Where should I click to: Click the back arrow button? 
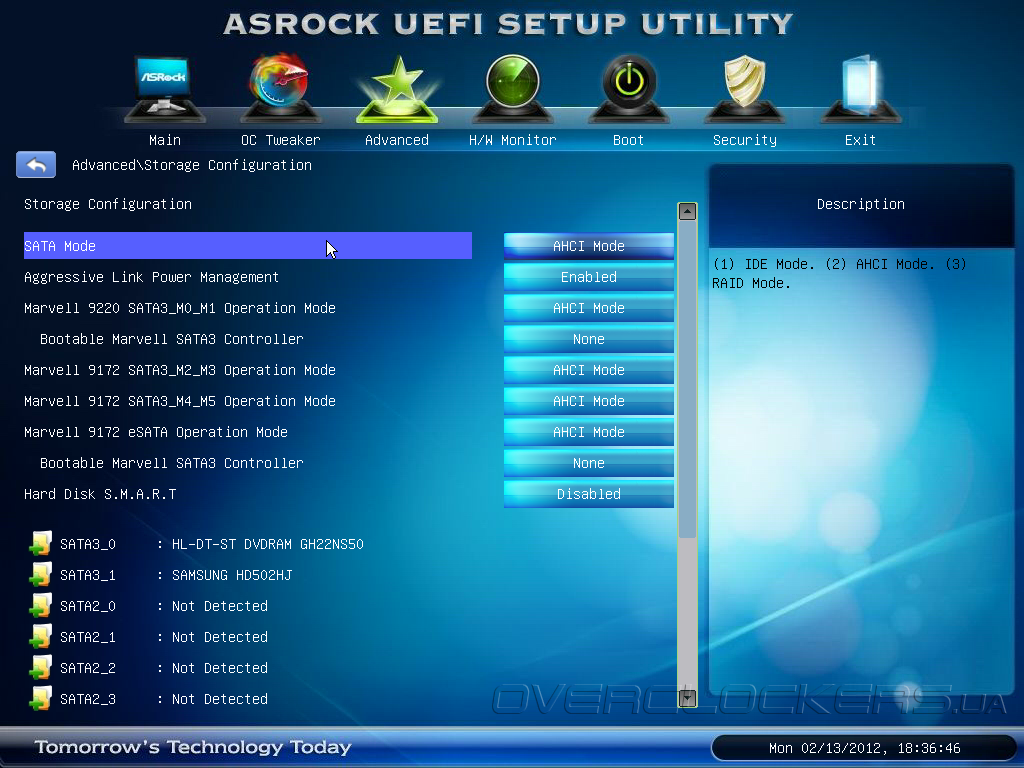point(36,165)
